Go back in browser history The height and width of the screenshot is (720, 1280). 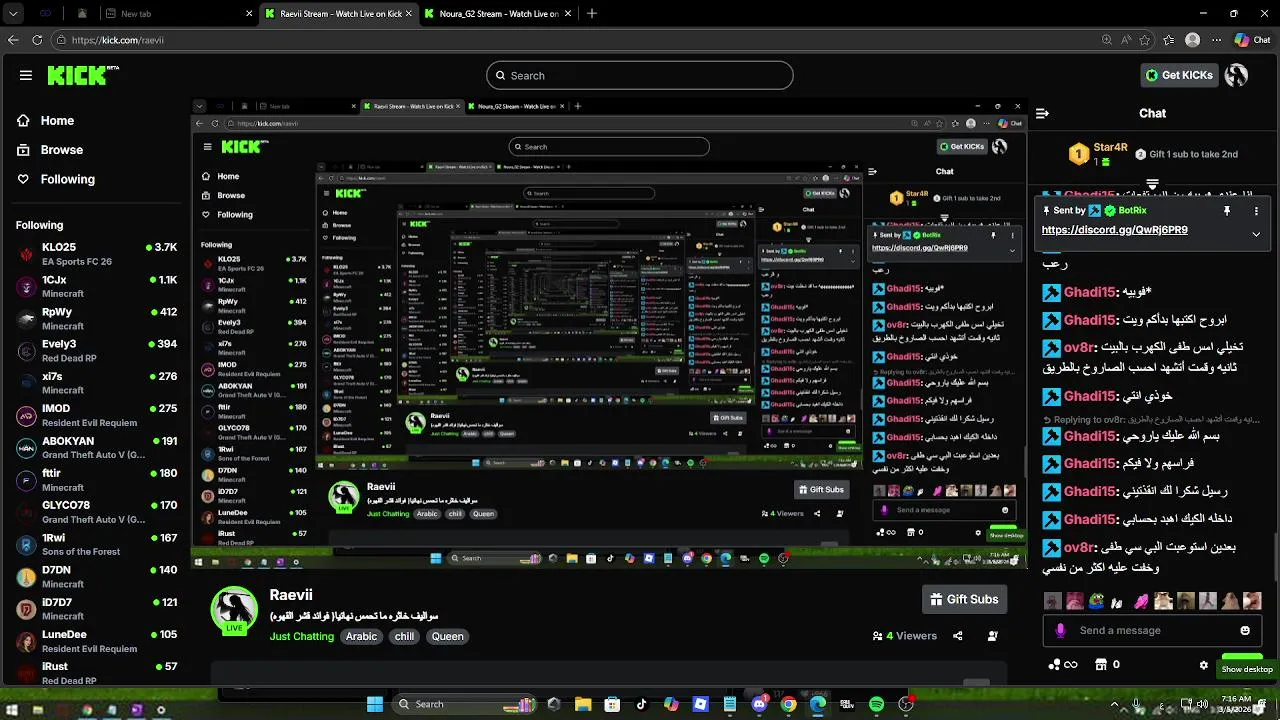point(13,40)
